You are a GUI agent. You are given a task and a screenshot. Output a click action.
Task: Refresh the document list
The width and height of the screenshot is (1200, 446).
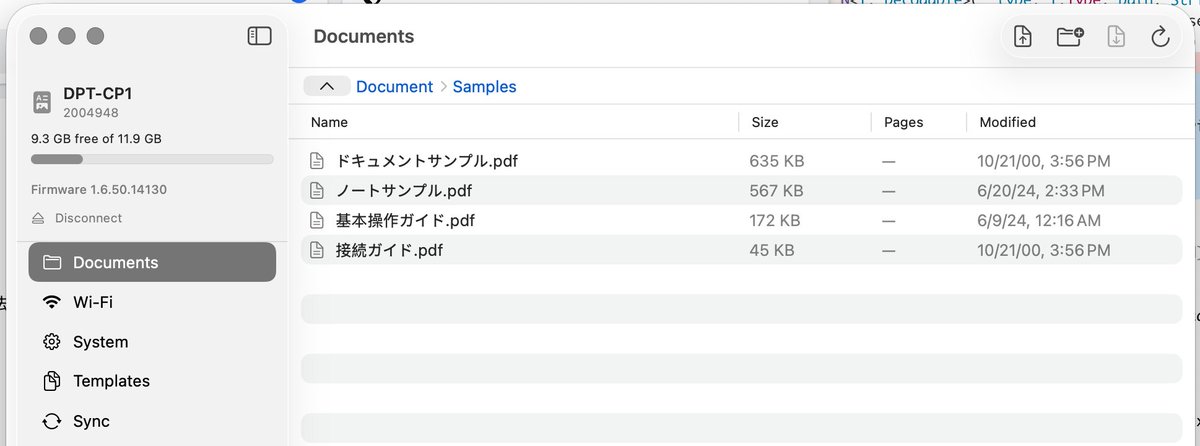click(x=1160, y=37)
